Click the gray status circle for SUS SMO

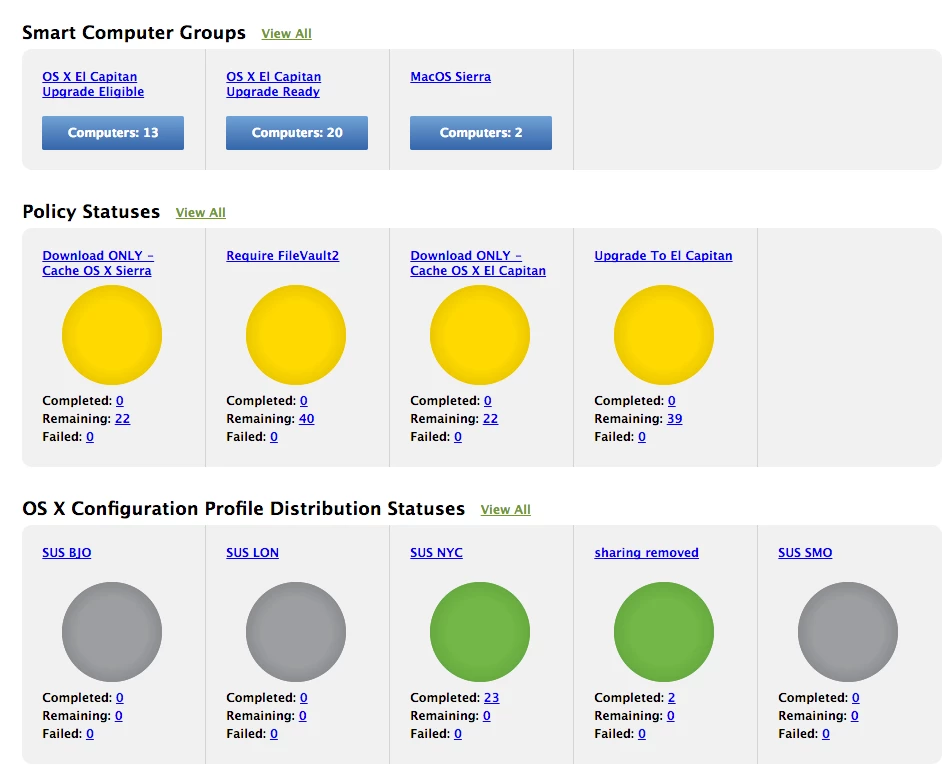(x=848, y=632)
